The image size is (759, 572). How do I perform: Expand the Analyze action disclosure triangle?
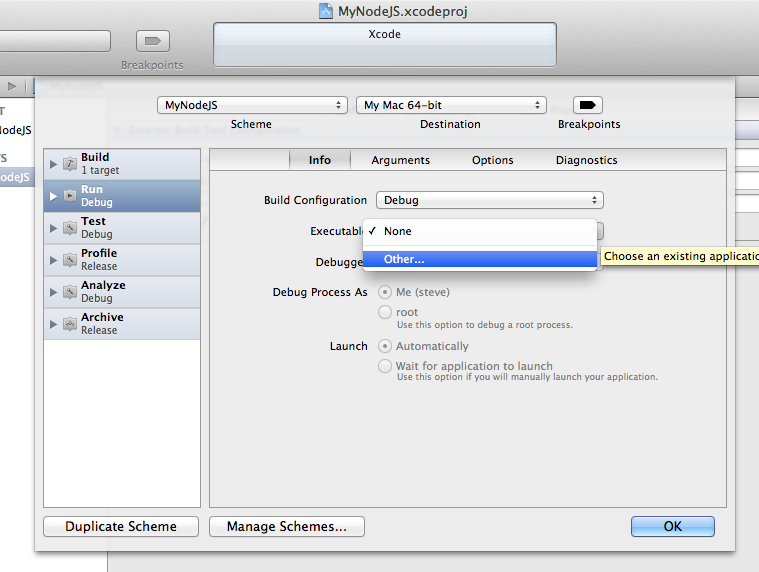(53, 292)
